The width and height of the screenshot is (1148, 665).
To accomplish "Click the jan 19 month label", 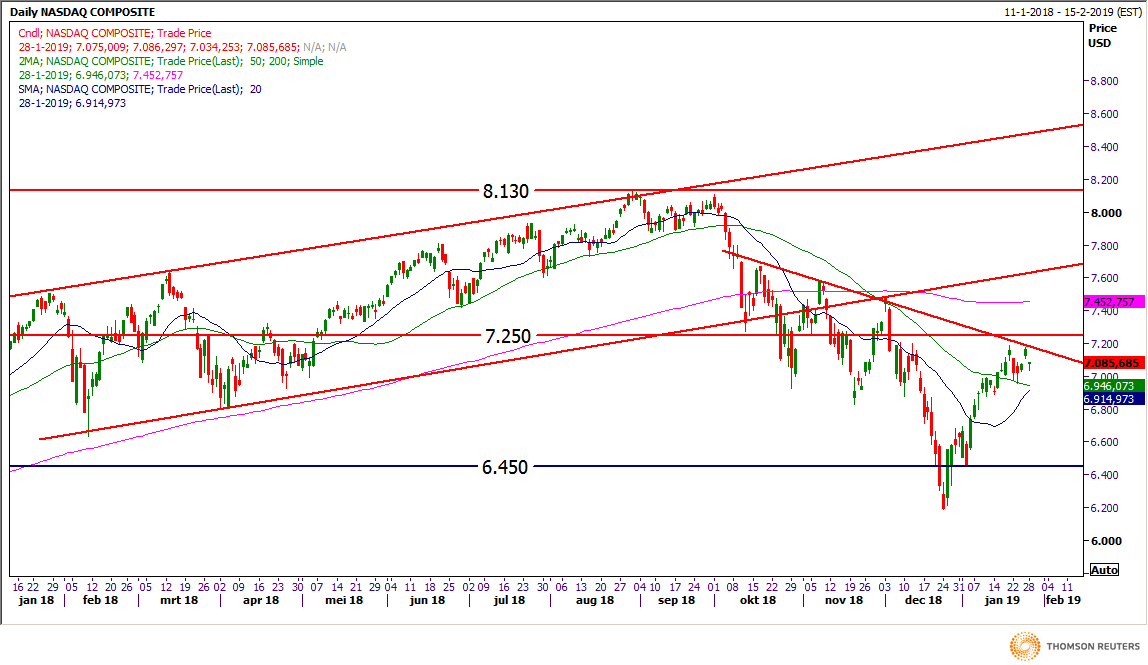I will [1002, 601].
